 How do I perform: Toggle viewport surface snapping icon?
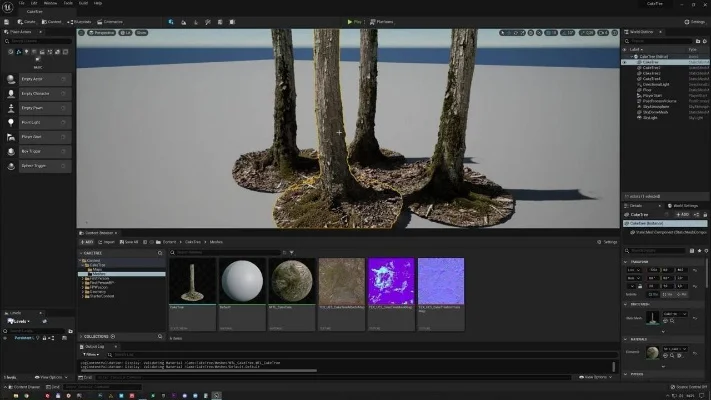click(539, 33)
